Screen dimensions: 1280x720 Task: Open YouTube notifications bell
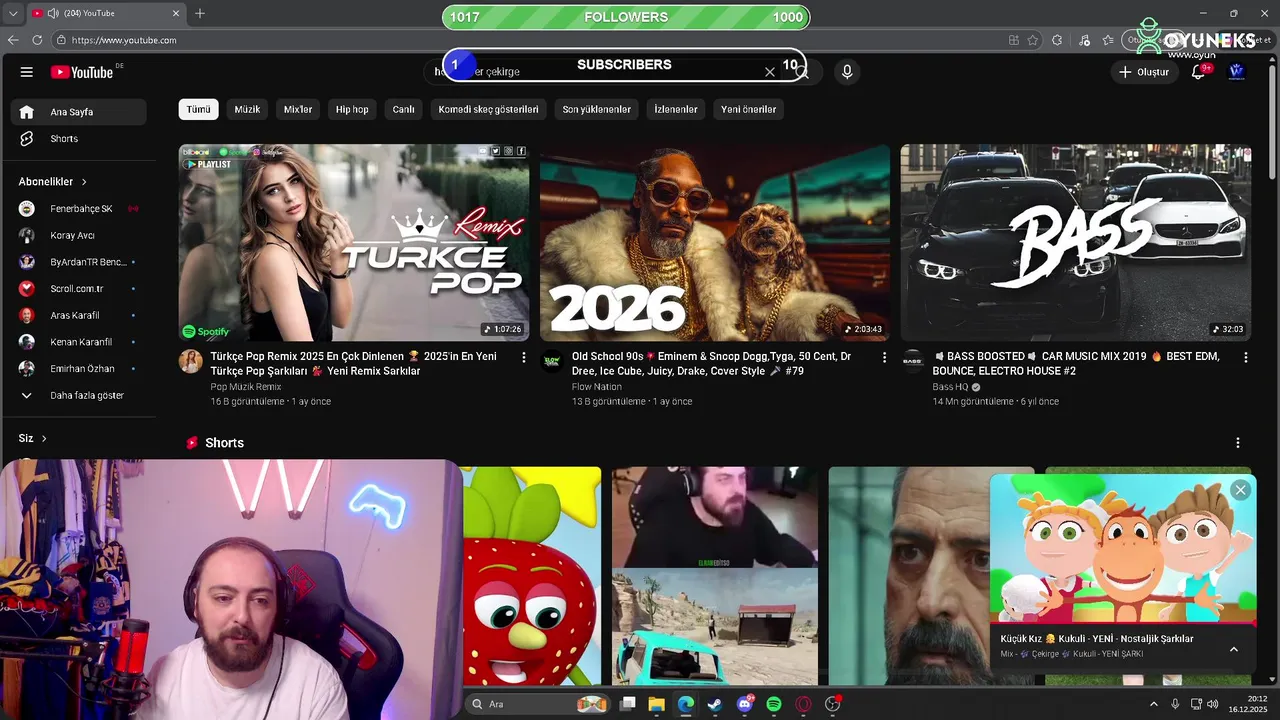pyautogui.click(x=1198, y=72)
